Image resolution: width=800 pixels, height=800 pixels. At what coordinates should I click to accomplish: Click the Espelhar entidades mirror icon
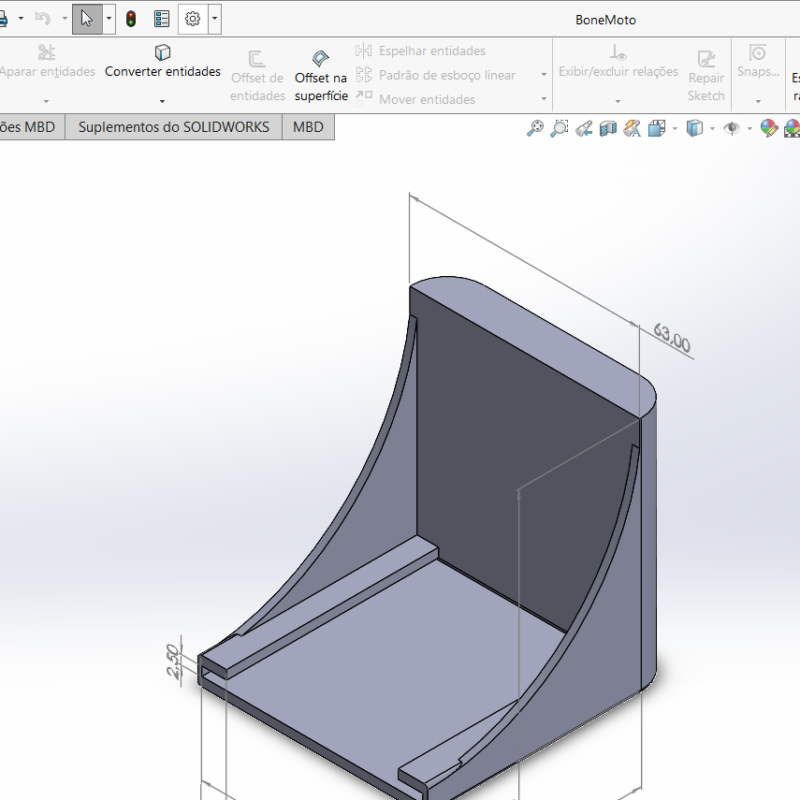(364, 51)
